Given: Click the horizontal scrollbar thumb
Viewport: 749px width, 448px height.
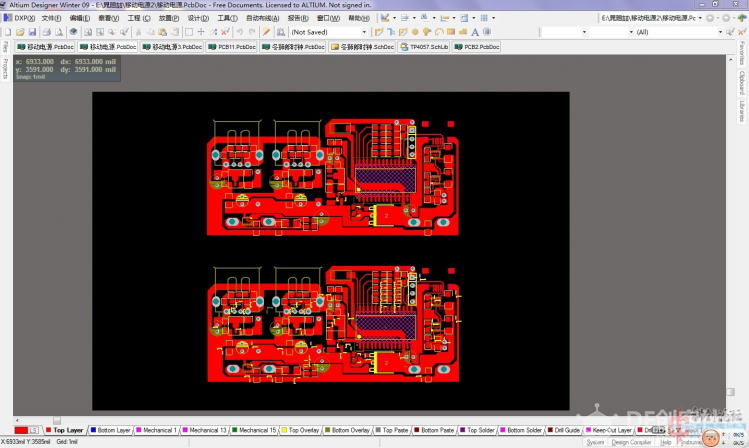Looking at the screenshot, I should (57, 421).
